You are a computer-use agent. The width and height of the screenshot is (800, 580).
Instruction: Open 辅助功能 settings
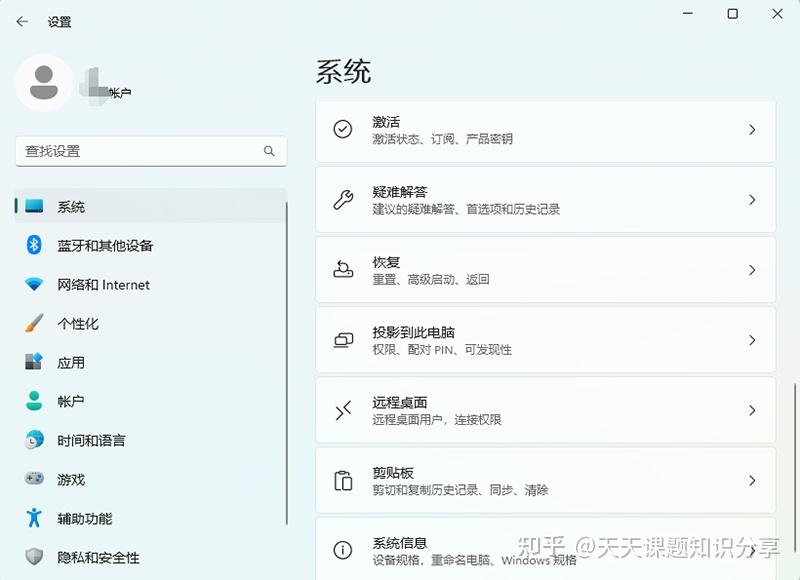(151, 518)
